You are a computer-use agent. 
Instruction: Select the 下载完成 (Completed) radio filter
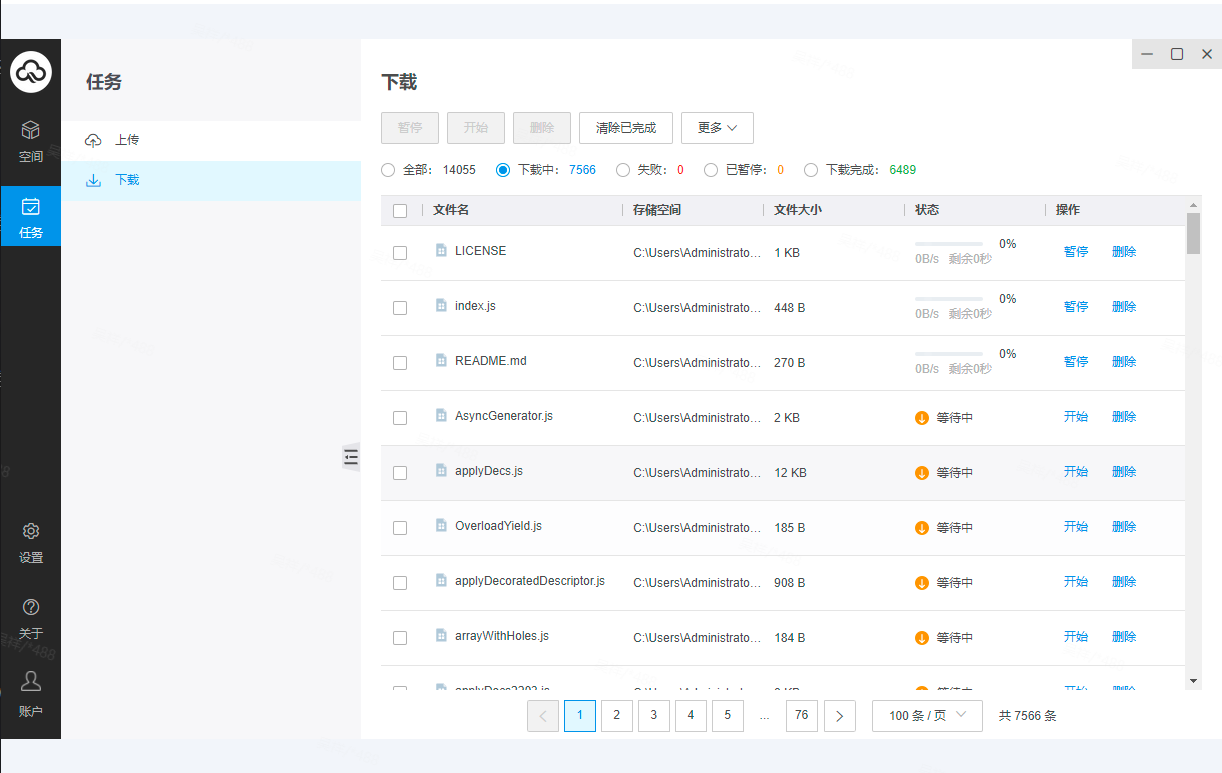811,170
